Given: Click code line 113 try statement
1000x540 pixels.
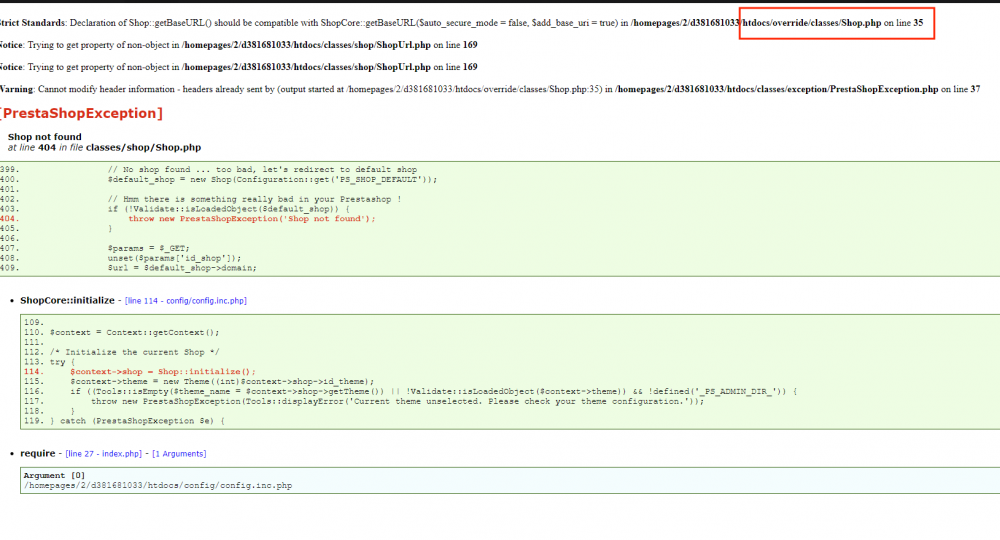Looking at the screenshot, I should 62,362.
